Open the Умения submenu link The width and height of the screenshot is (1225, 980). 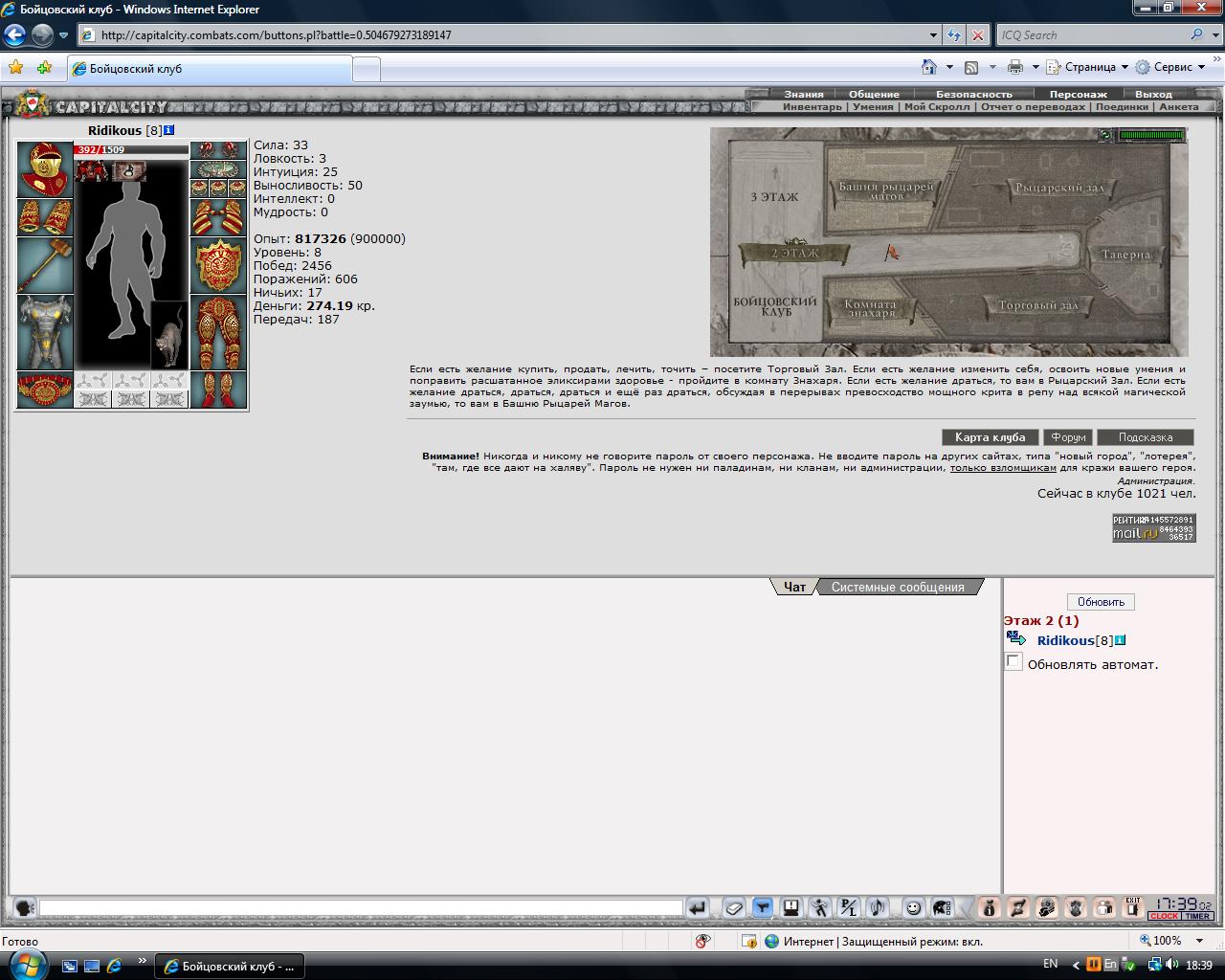pos(873,106)
